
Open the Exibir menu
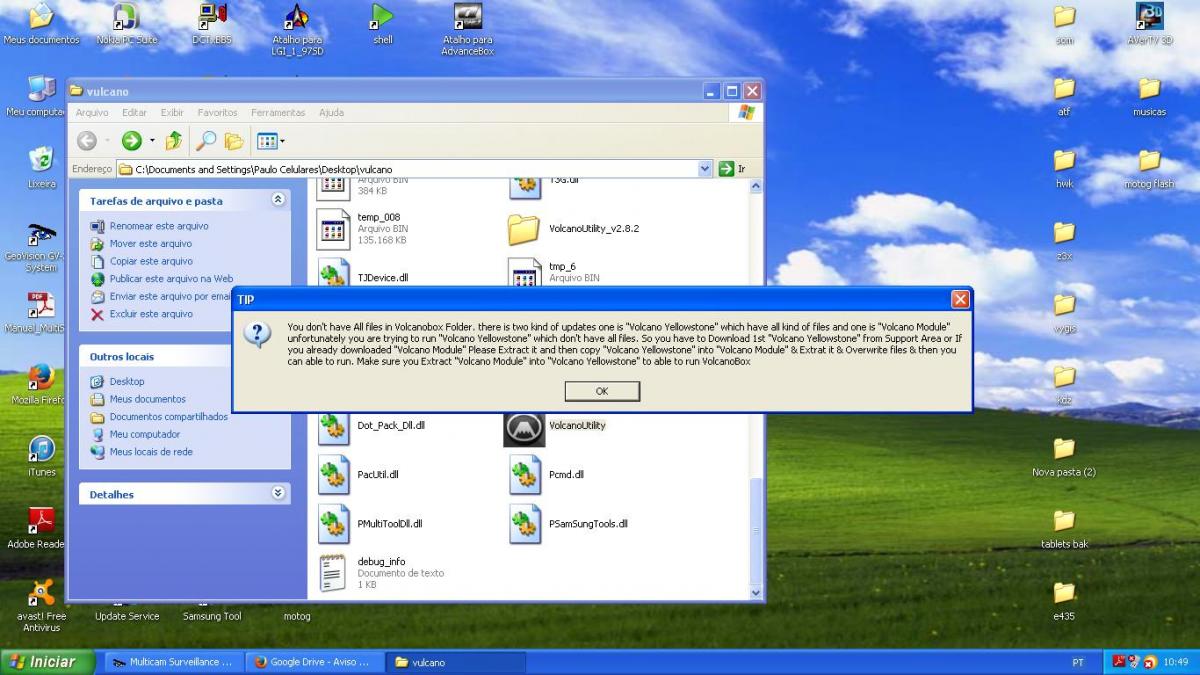click(x=172, y=113)
